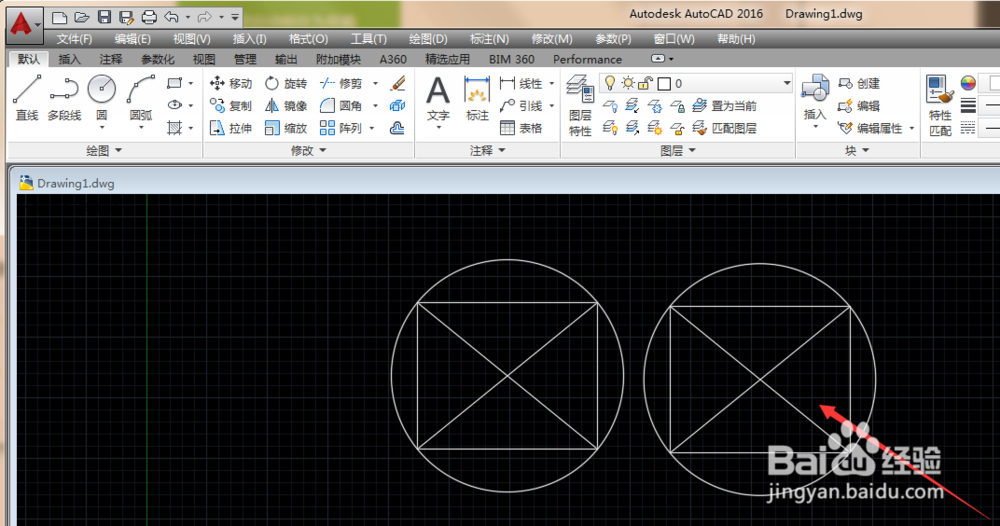Image resolution: width=1000 pixels, height=526 pixels.
Task: Activate the Mirror (镜像) command
Action: (x=286, y=106)
